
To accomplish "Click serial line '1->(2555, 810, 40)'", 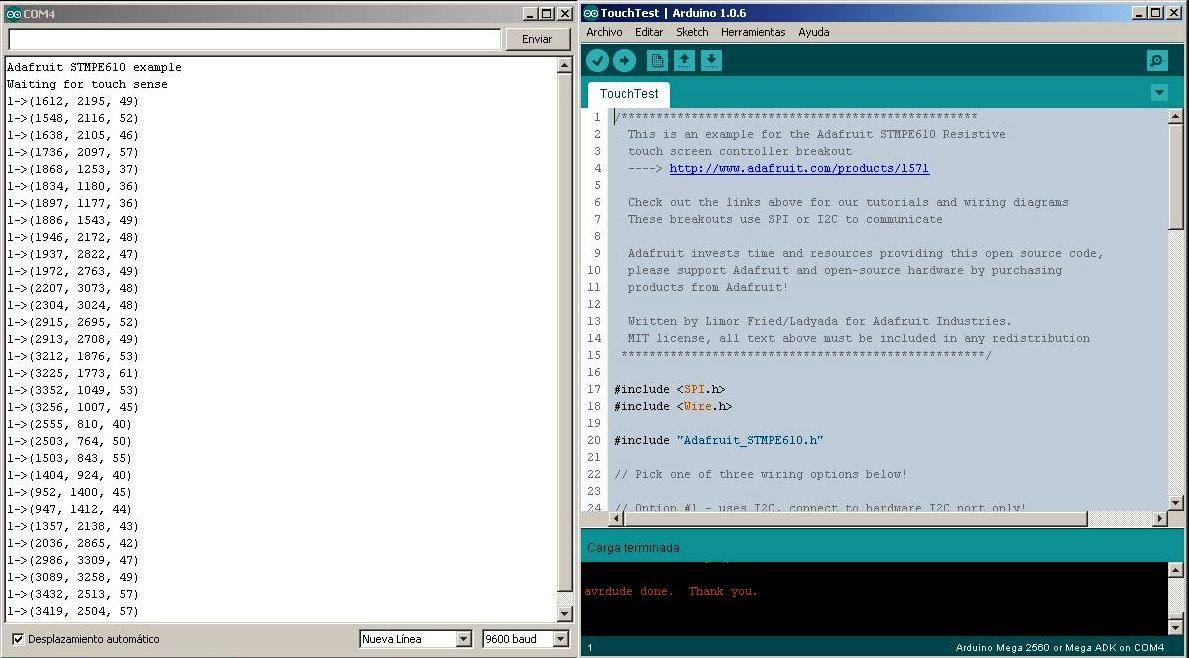I will [69, 424].
